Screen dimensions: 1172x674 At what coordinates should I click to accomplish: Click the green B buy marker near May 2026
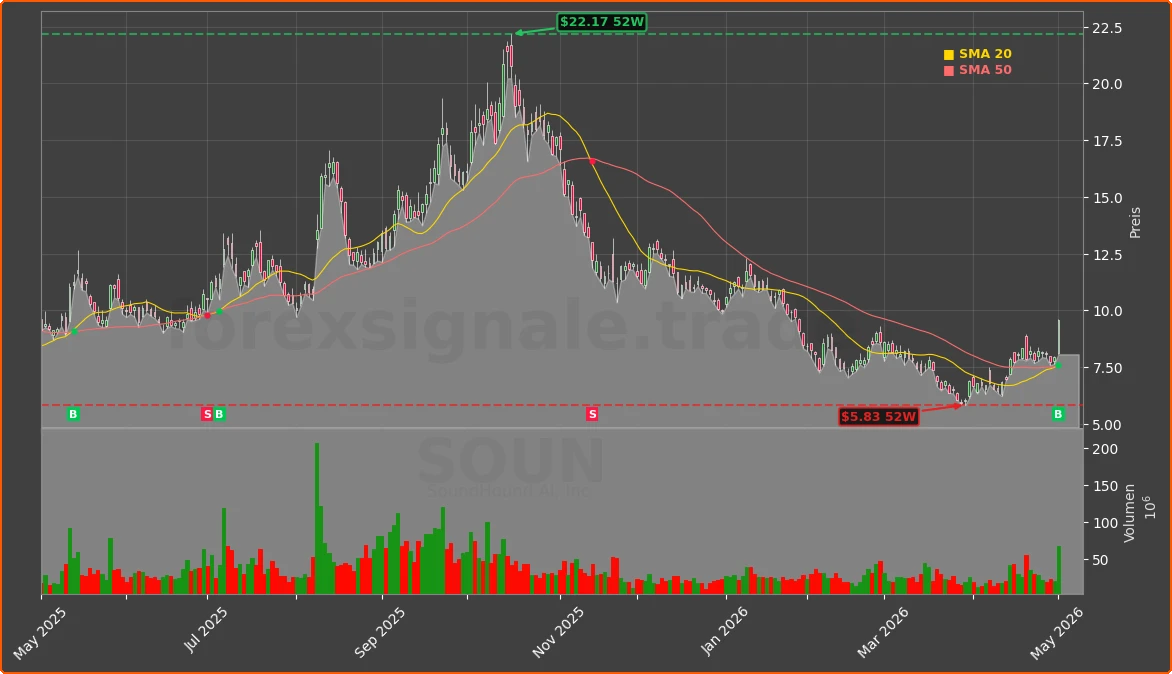click(1058, 414)
